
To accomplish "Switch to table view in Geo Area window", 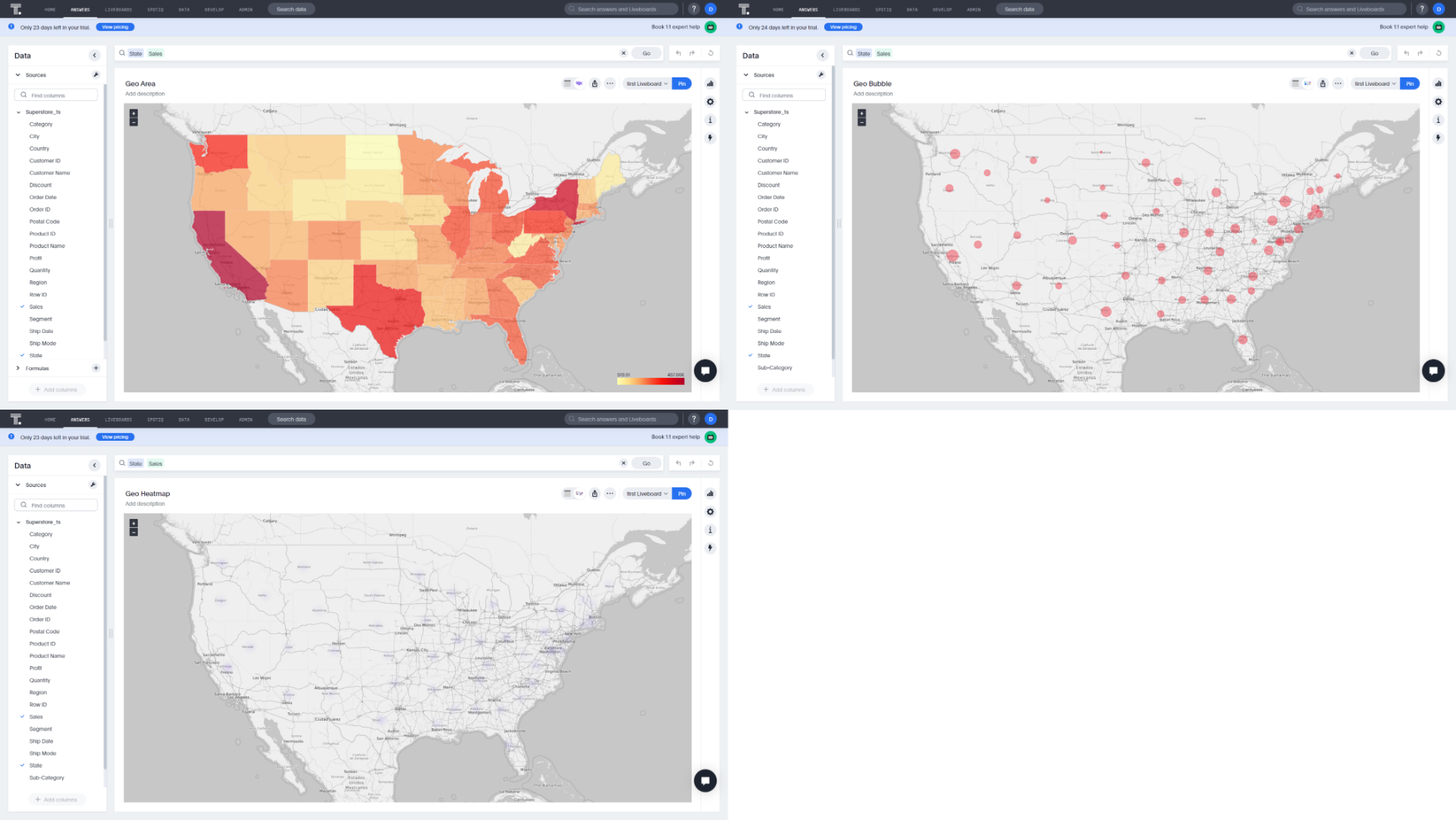I will point(567,83).
